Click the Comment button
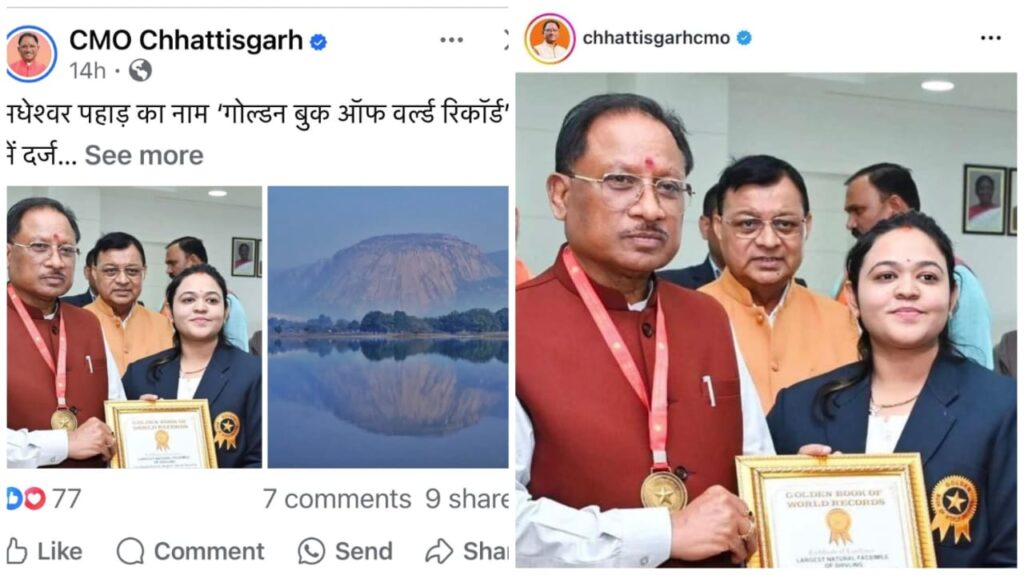The width and height of the screenshot is (1024, 575). [191, 551]
